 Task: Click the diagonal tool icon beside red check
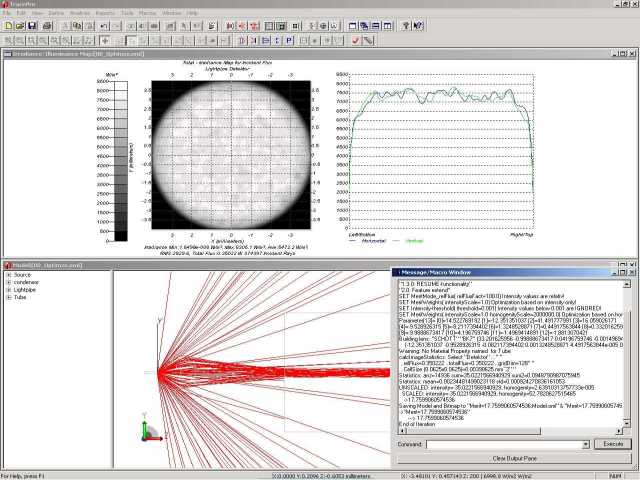pos(368,40)
